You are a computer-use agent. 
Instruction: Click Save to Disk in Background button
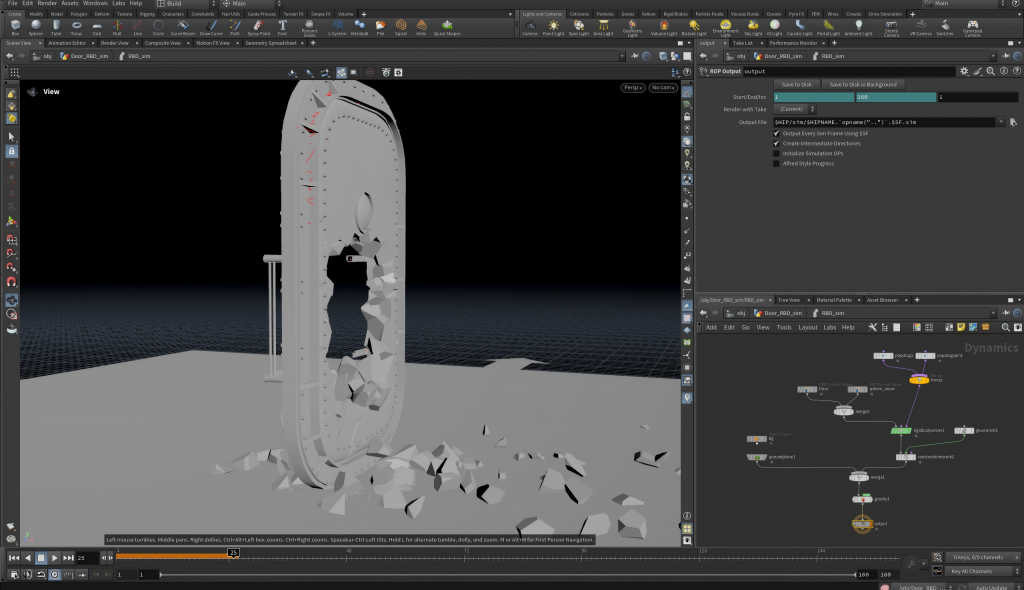pos(863,84)
